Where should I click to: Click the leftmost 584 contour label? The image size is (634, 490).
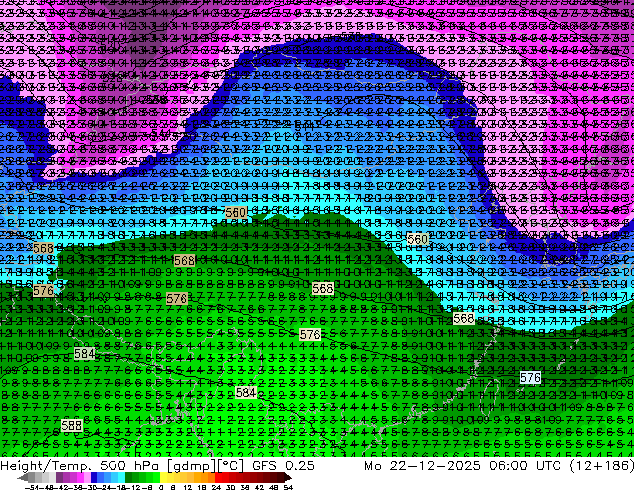(x=85, y=354)
